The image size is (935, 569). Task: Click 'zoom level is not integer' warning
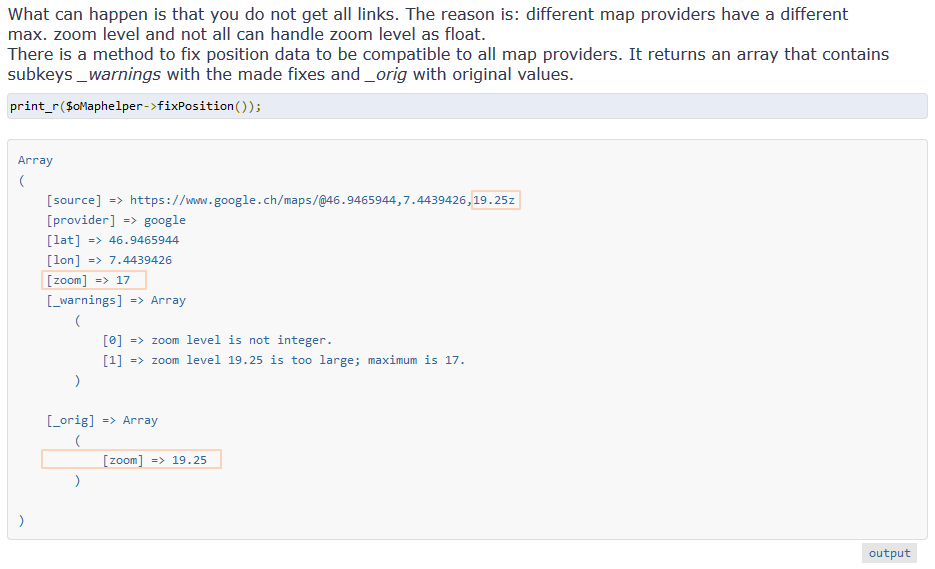click(217, 340)
